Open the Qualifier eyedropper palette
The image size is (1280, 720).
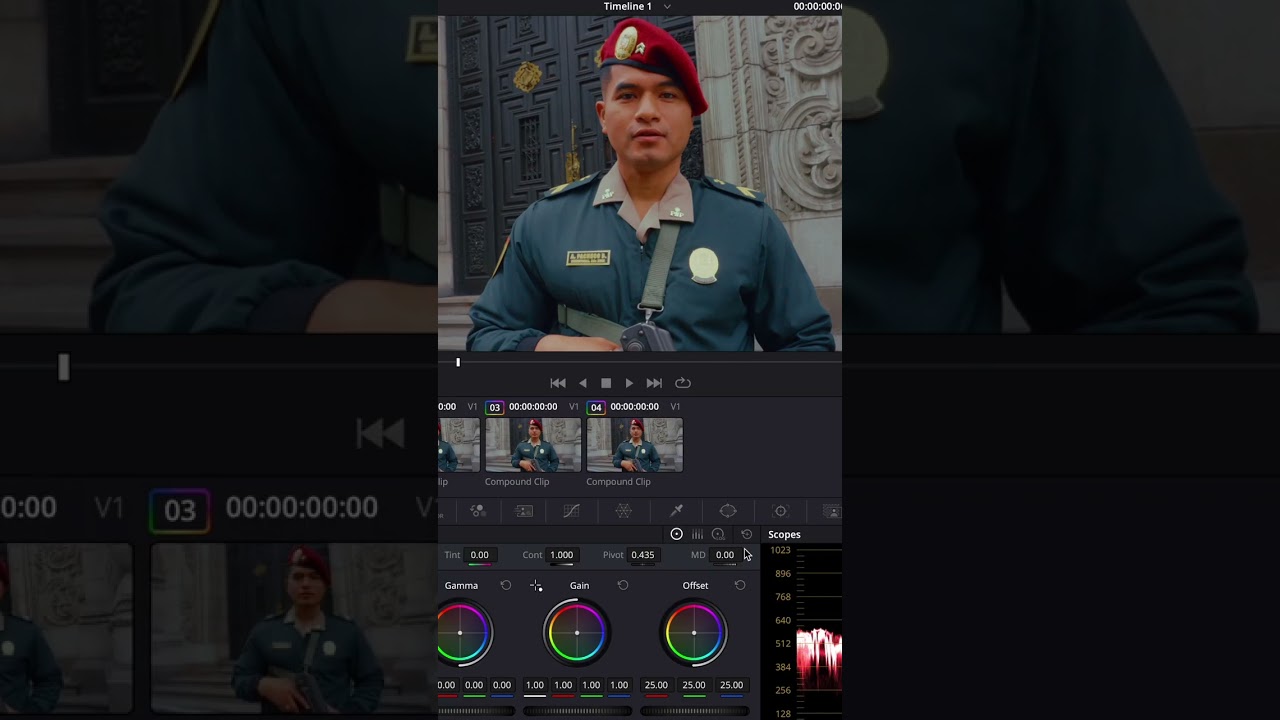point(676,510)
